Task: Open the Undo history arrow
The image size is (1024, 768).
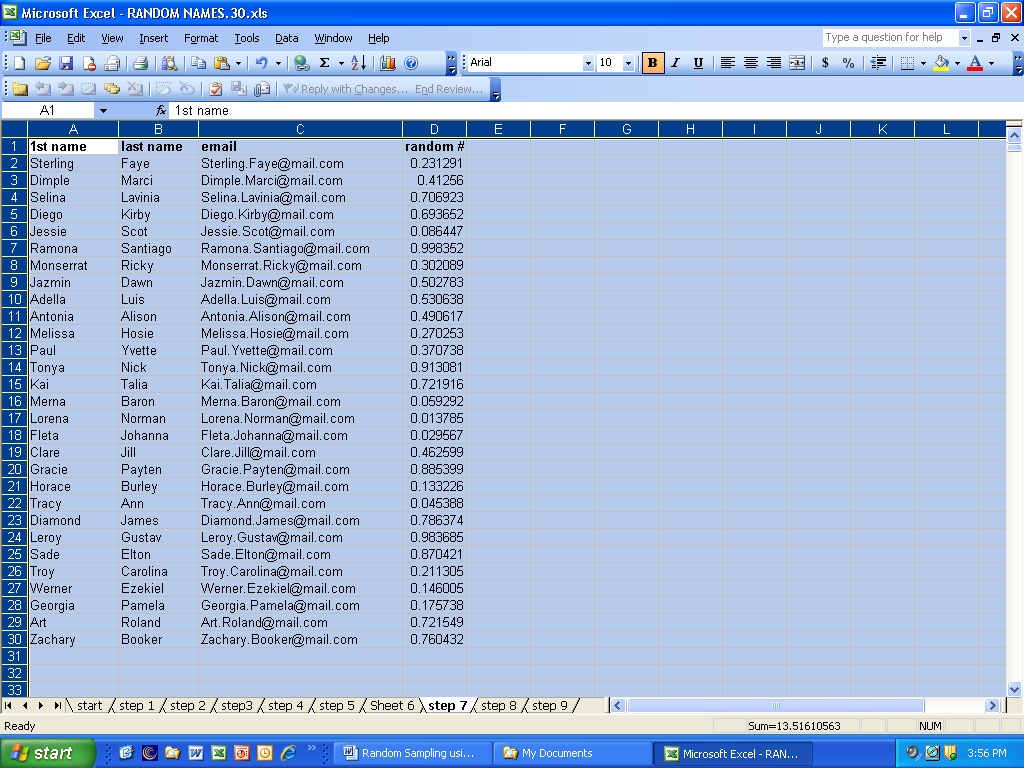Action: pyautogui.click(x=278, y=63)
